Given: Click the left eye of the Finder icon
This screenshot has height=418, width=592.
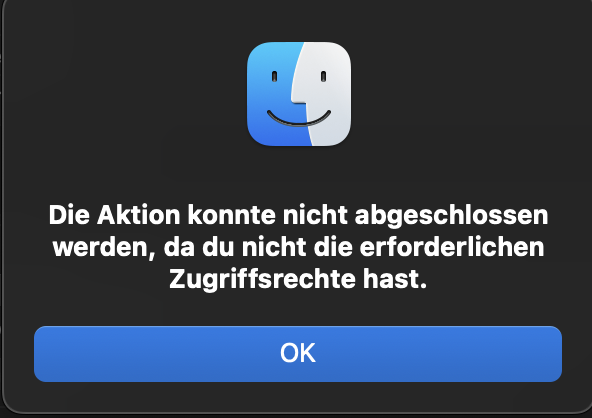Looking at the screenshot, I should [x=274, y=76].
